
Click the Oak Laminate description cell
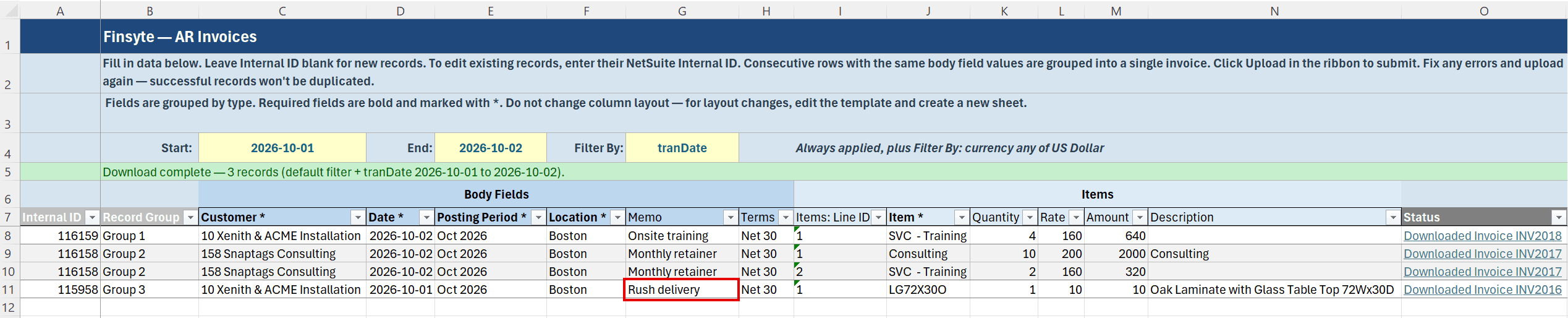tap(1274, 290)
